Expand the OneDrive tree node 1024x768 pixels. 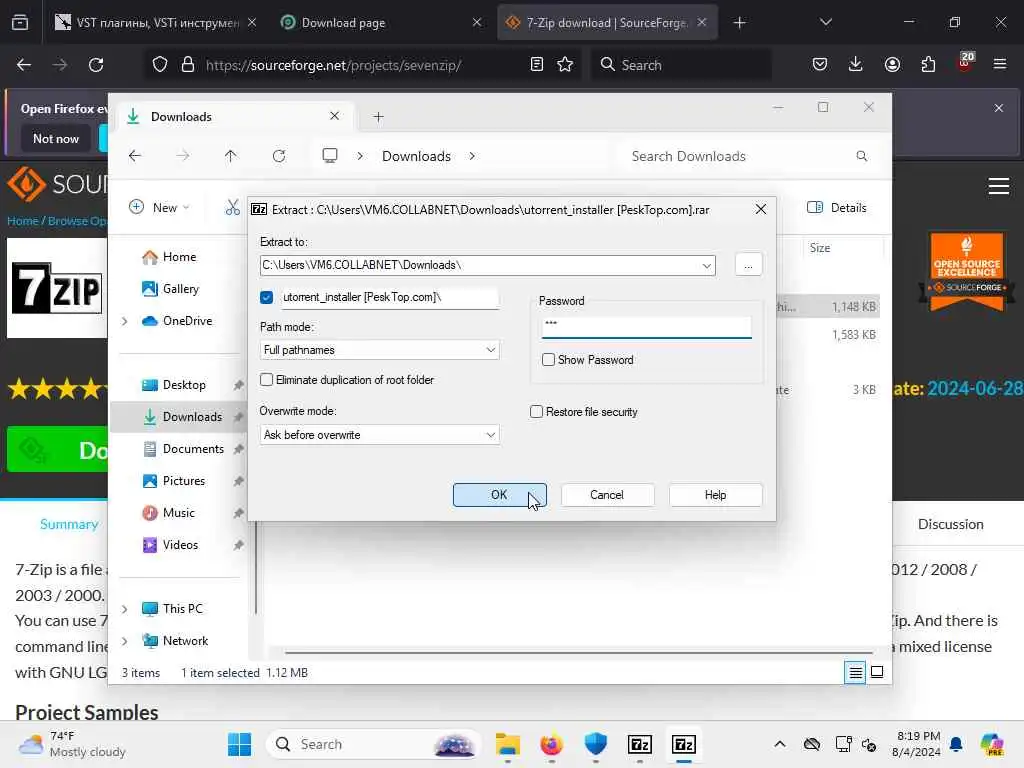coord(125,321)
